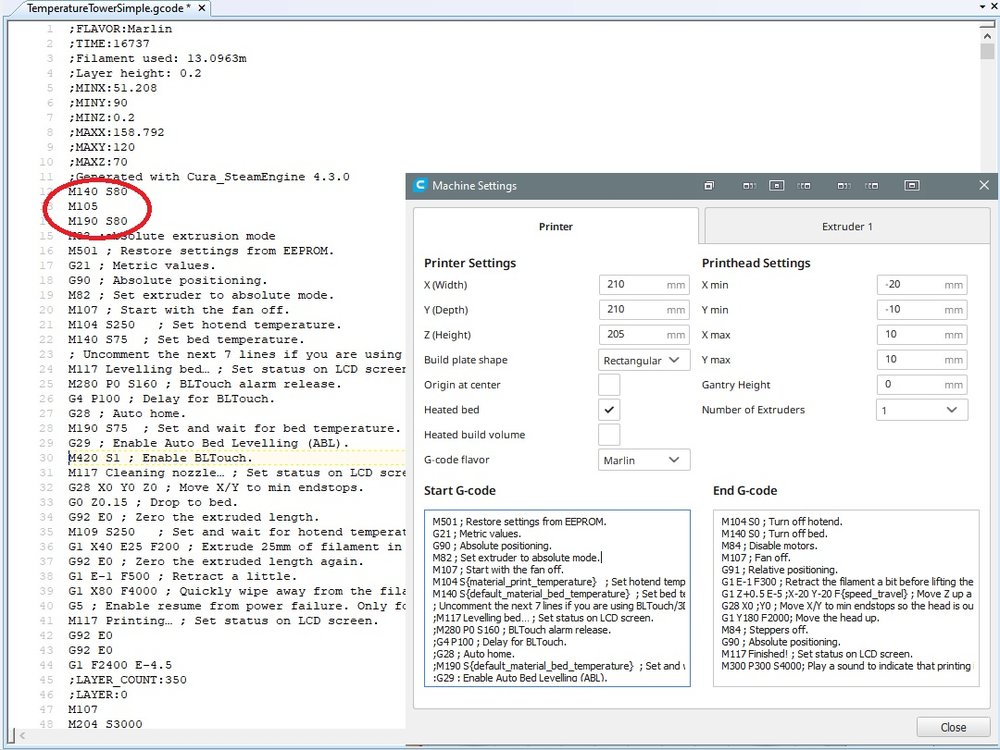Click the 'M204 S3000' line
The width and height of the screenshot is (1000, 750).
click(105, 724)
